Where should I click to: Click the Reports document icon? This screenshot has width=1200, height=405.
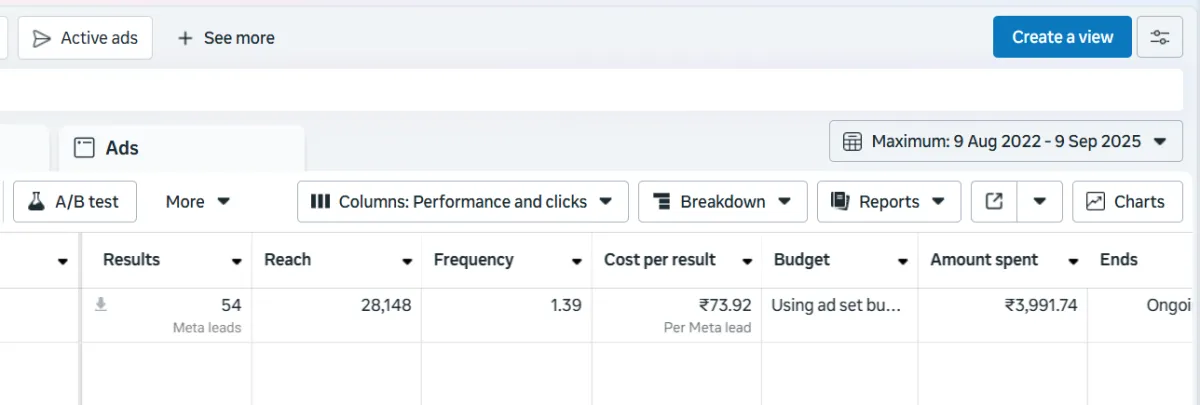(x=840, y=201)
